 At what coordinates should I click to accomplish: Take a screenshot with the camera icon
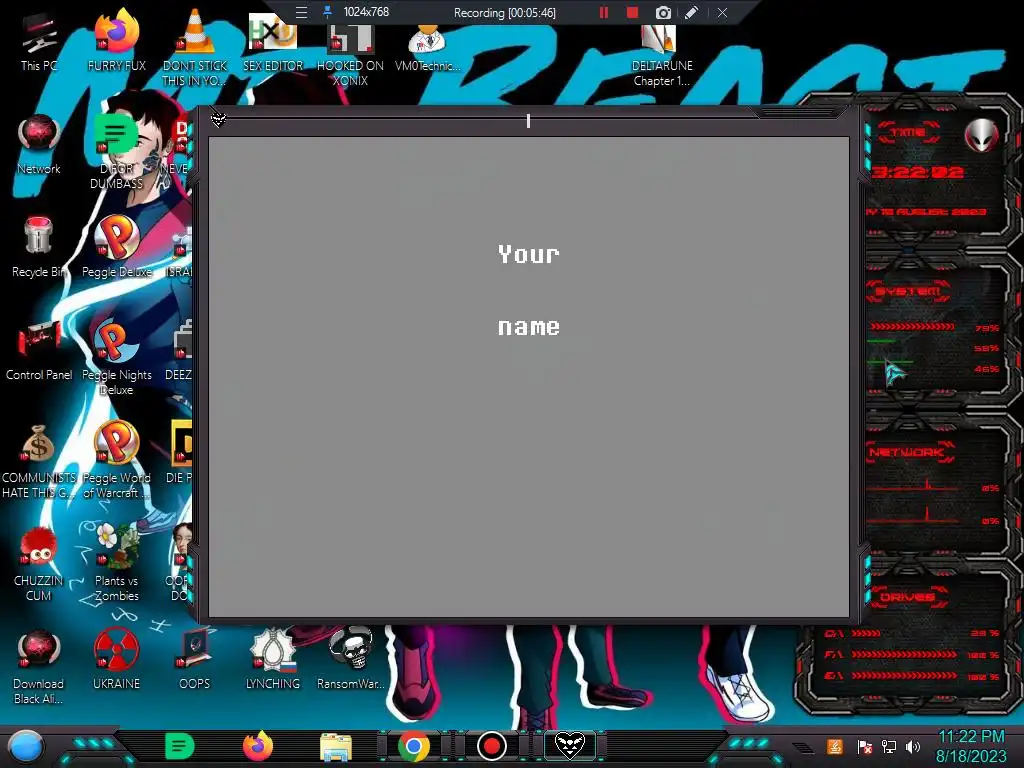(663, 12)
